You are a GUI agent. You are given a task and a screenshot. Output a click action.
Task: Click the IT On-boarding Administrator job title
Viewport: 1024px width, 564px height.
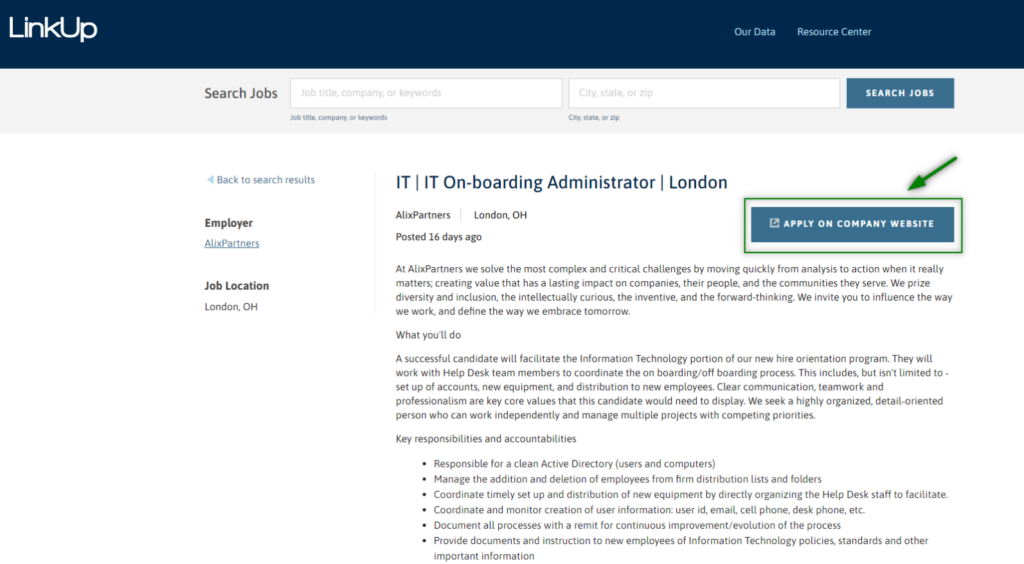pyautogui.click(x=561, y=182)
